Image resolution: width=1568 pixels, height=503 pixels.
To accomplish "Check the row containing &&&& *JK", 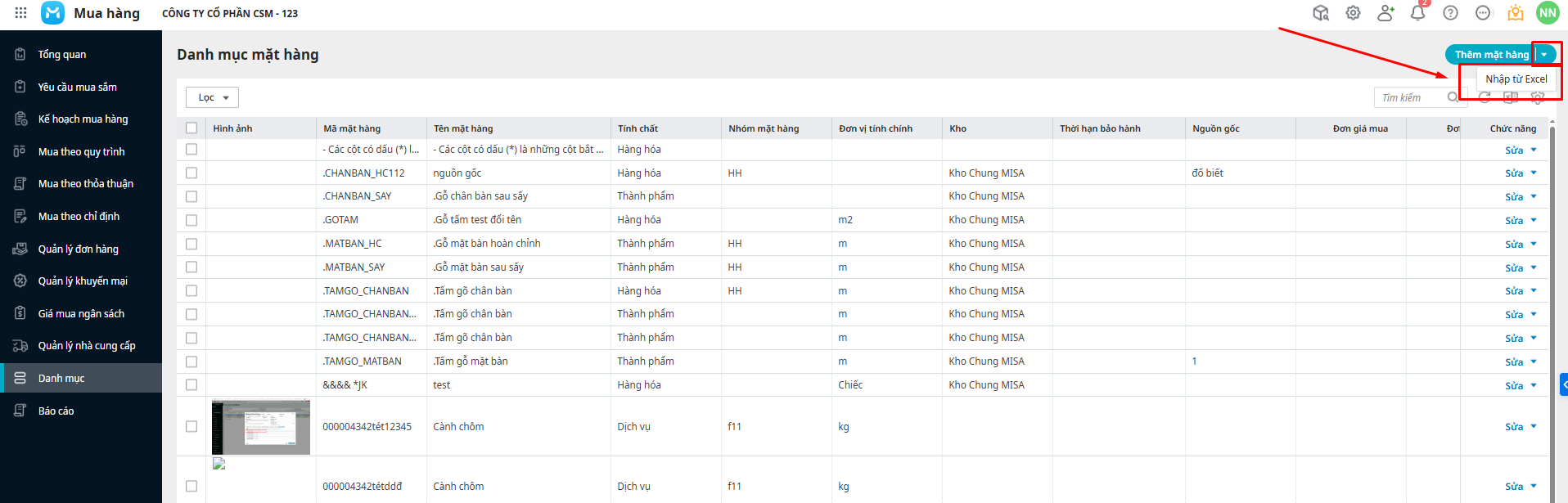I will pyautogui.click(x=191, y=384).
